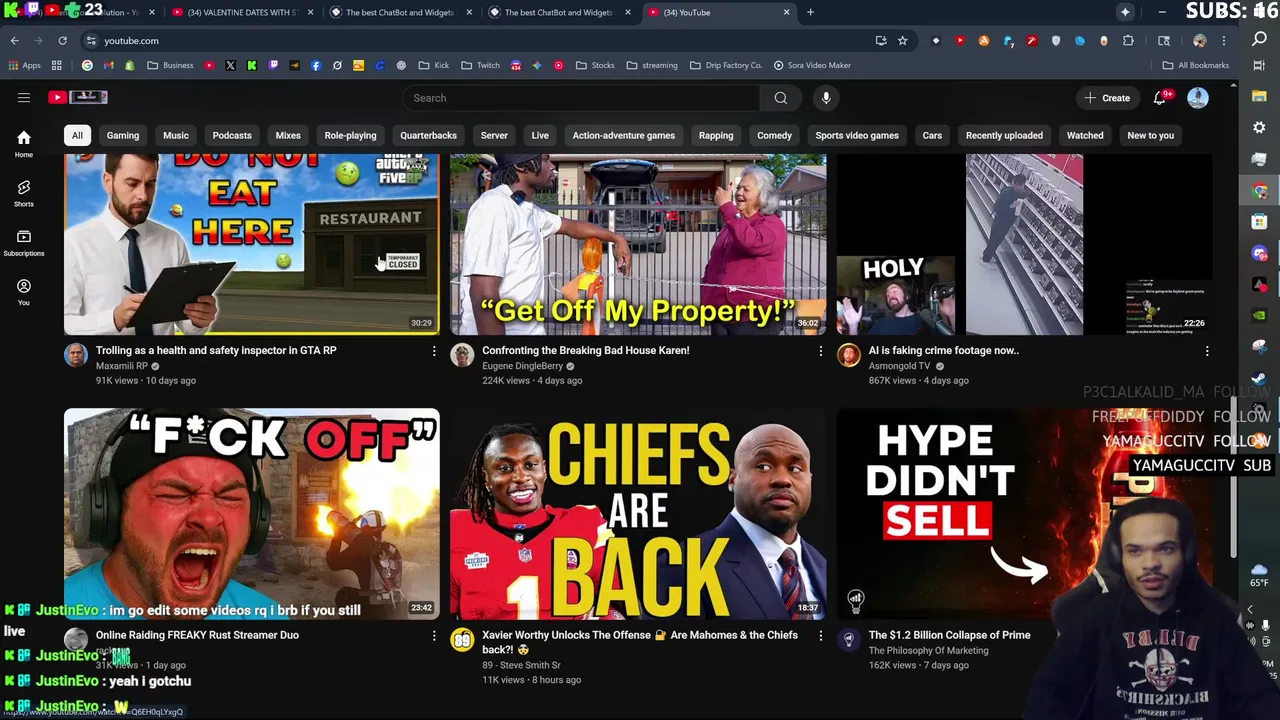Viewport: 1280px width, 720px height.
Task: Select the Comedy filter chip
Action: (x=774, y=135)
